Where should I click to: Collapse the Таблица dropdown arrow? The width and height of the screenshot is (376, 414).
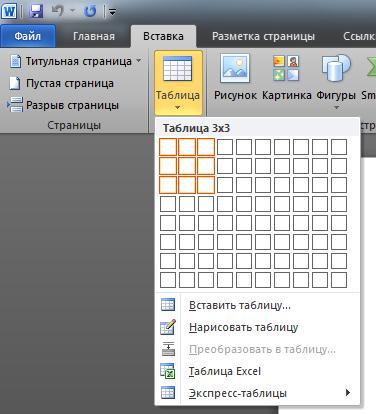(x=178, y=107)
